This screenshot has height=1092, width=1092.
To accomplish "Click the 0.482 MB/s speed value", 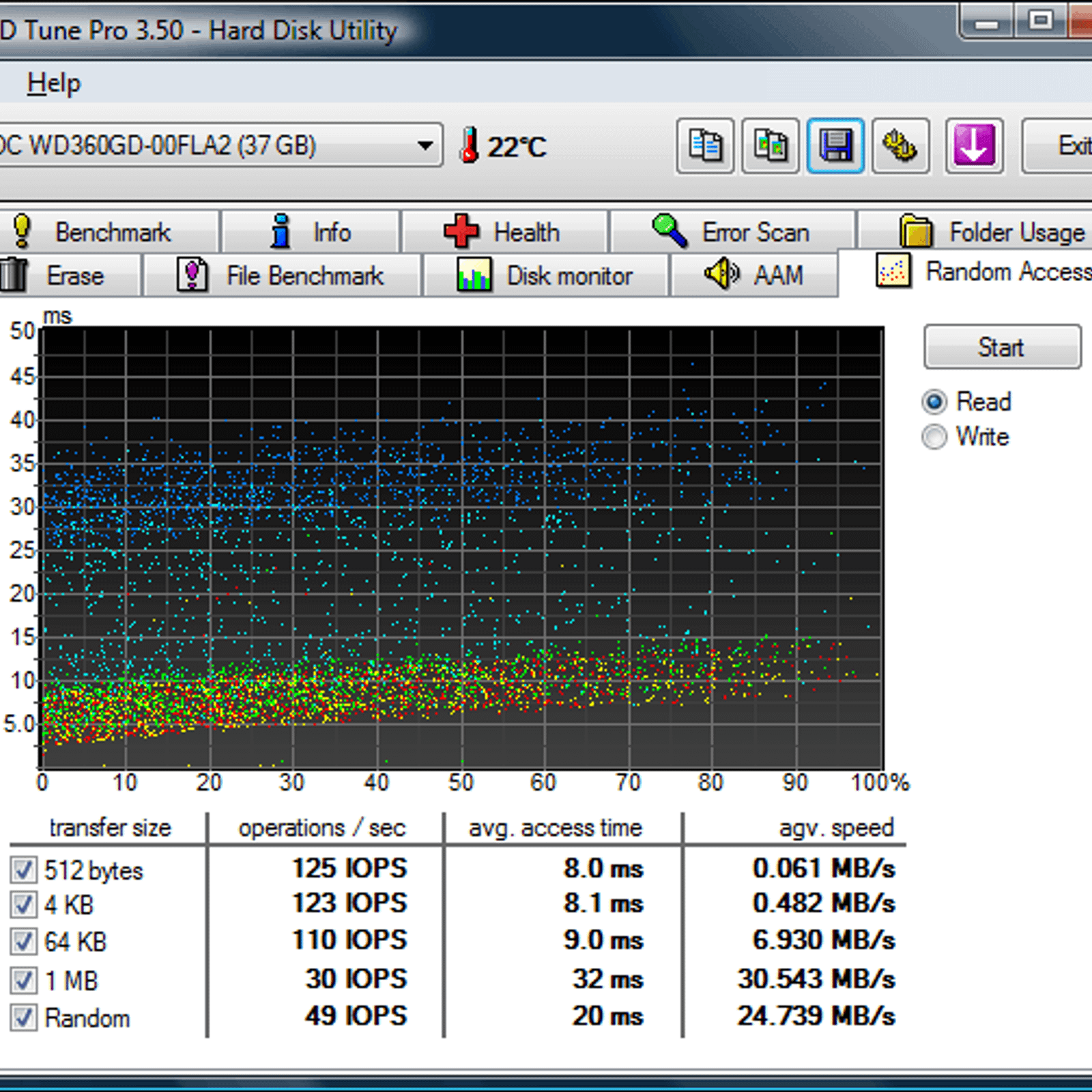I will click(x=824, y=904).
